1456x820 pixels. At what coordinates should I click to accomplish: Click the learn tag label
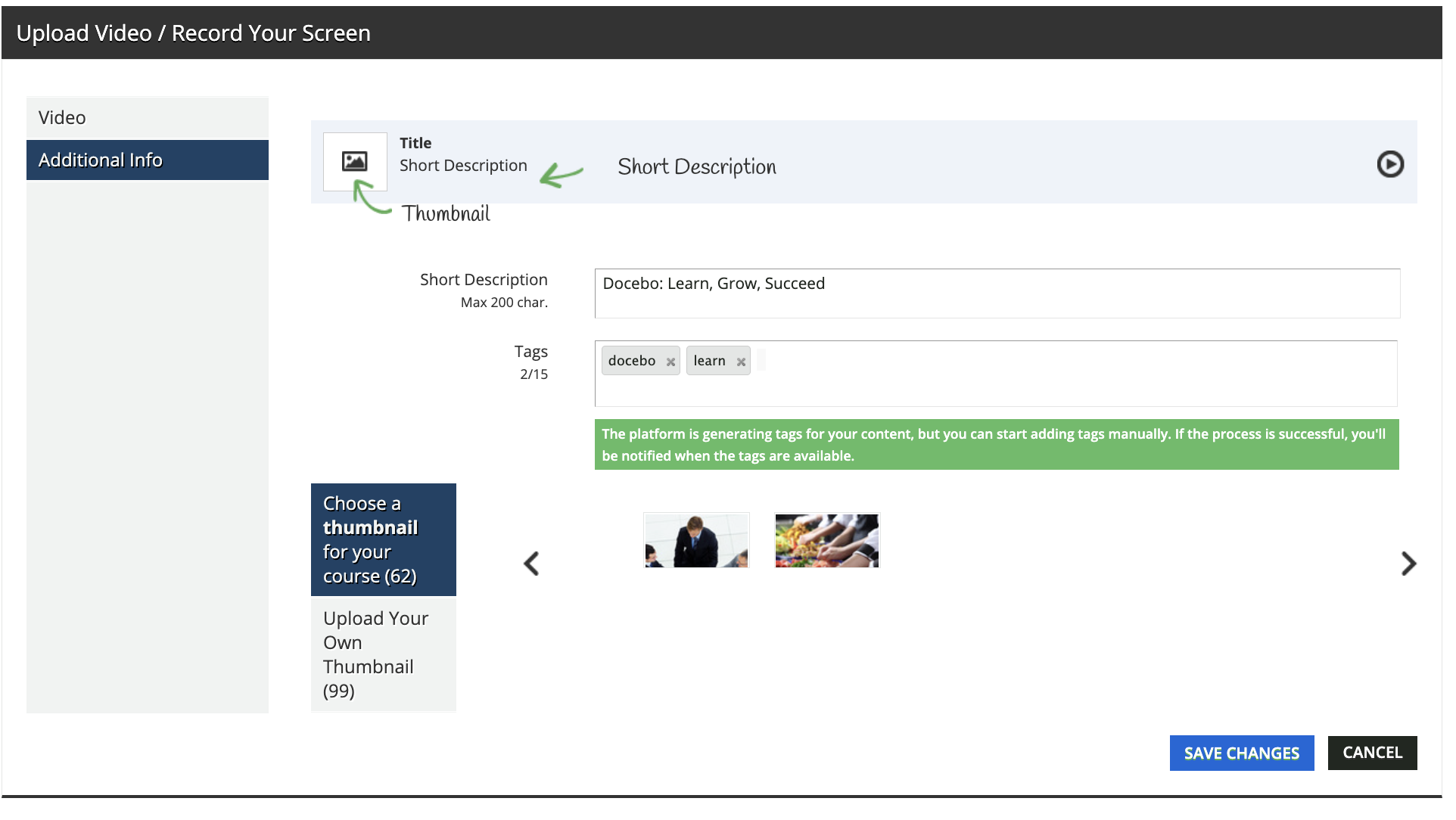[x=709, y=361]
